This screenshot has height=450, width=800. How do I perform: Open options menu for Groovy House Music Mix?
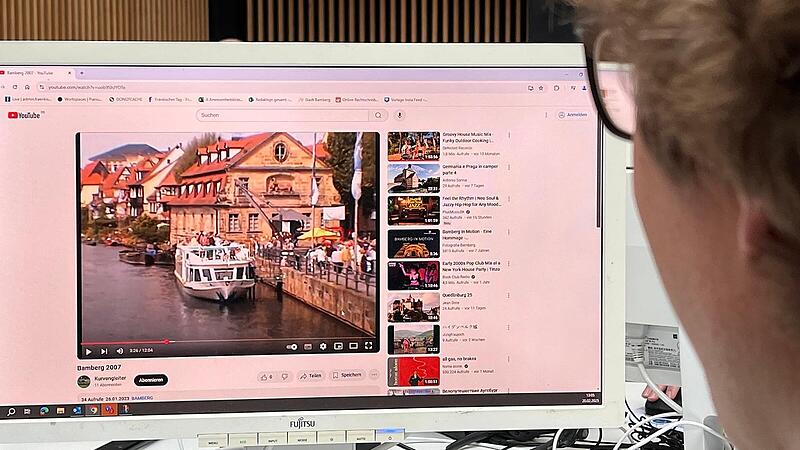(x=509, y=136)
